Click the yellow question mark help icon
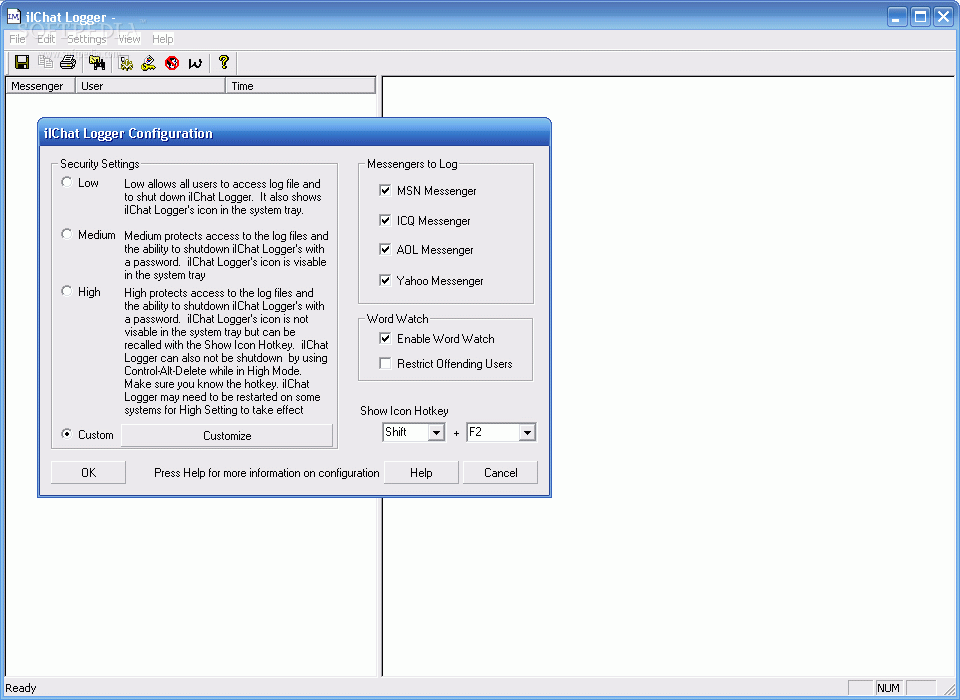 pos(223,62)
